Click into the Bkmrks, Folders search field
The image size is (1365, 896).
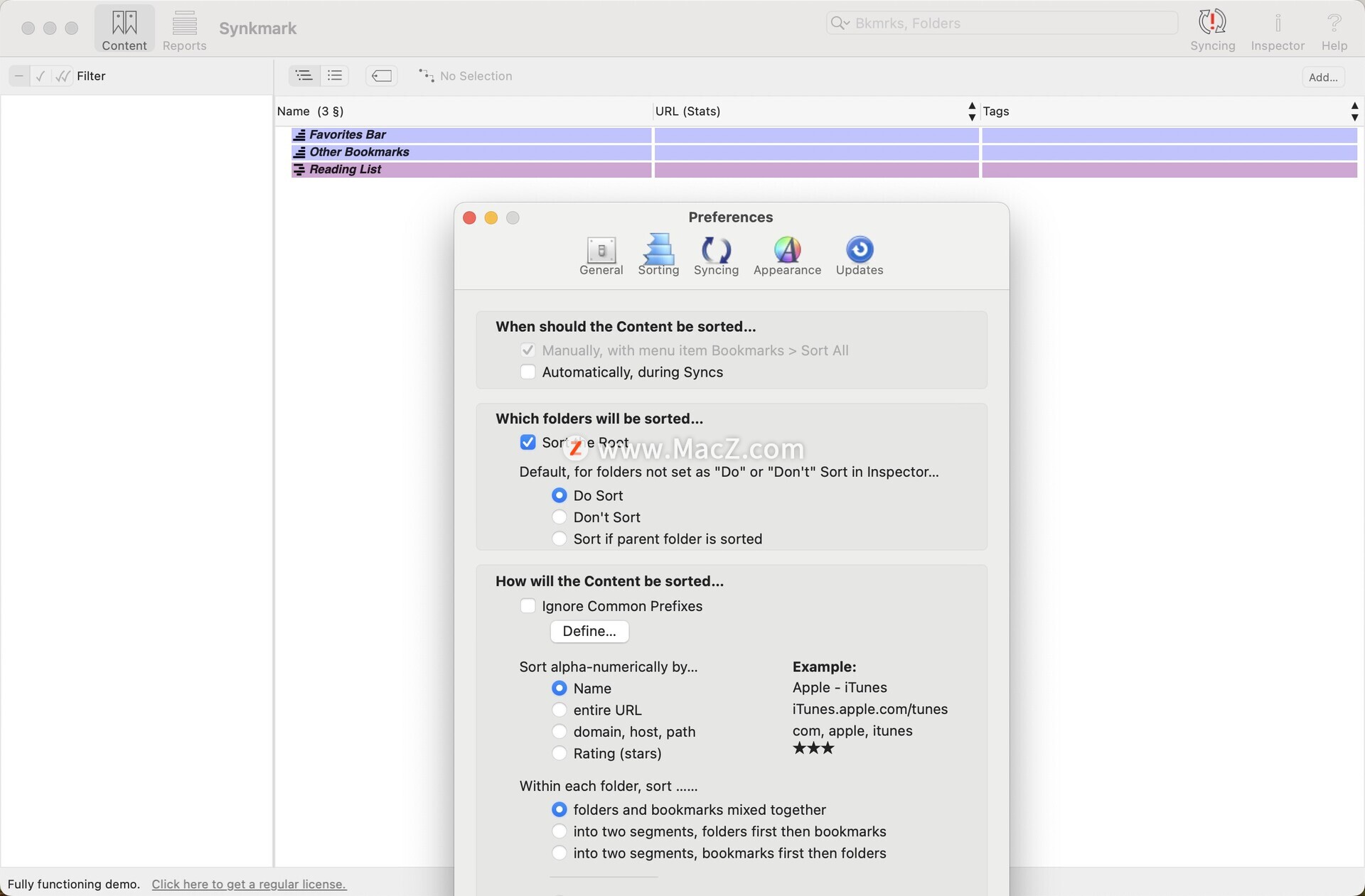click(1002, 23)
